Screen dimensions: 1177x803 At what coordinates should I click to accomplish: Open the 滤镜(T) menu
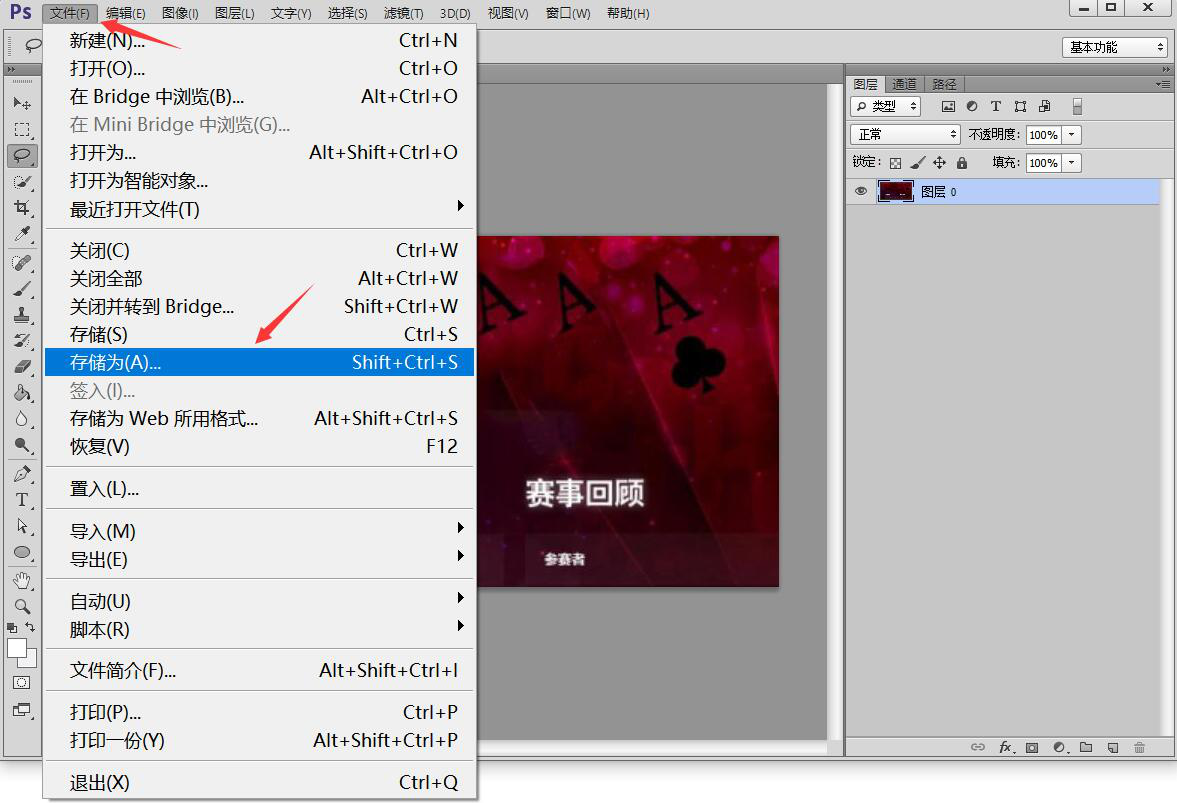(403, 14)
